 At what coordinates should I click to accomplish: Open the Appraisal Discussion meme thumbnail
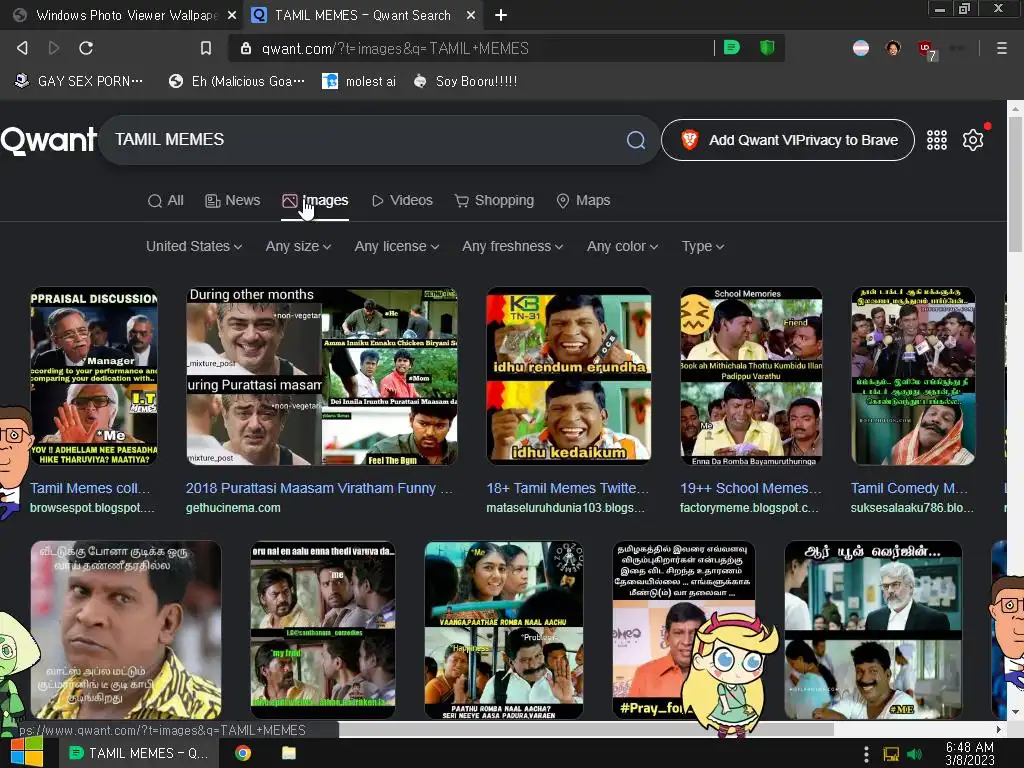pos(93,376)
